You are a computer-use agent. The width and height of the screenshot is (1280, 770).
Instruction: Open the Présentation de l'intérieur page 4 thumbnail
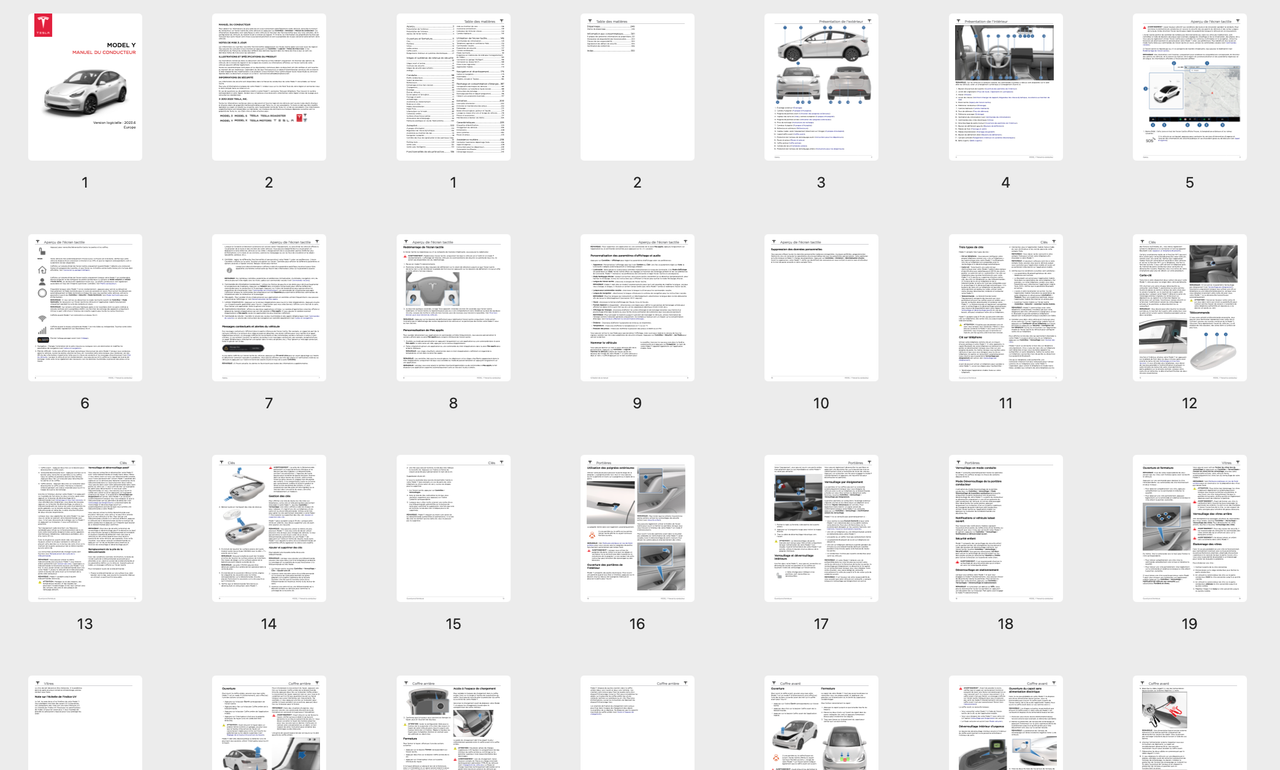point(1005,87)
